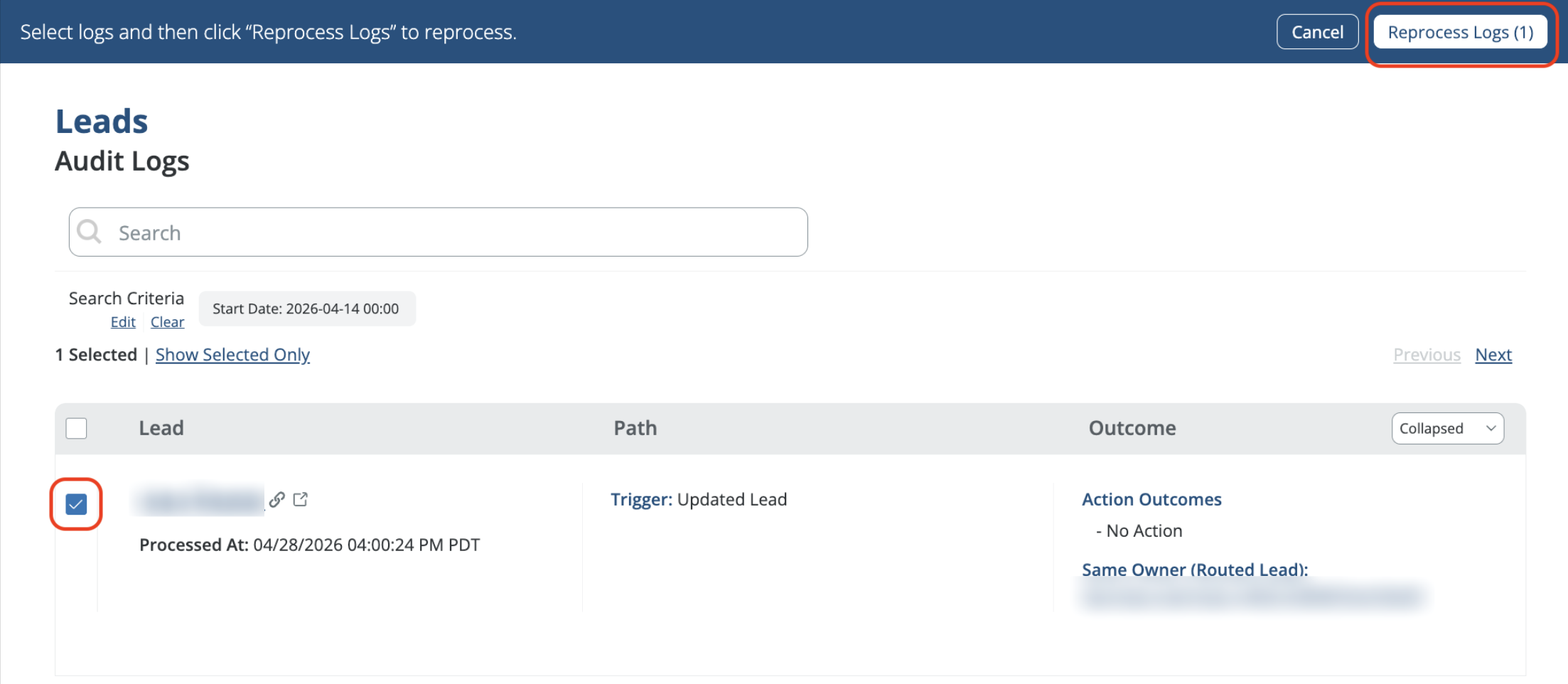Go to the Next page of logs
The height and width of the screenshot is (684, 1568).
coord(1493,355)
